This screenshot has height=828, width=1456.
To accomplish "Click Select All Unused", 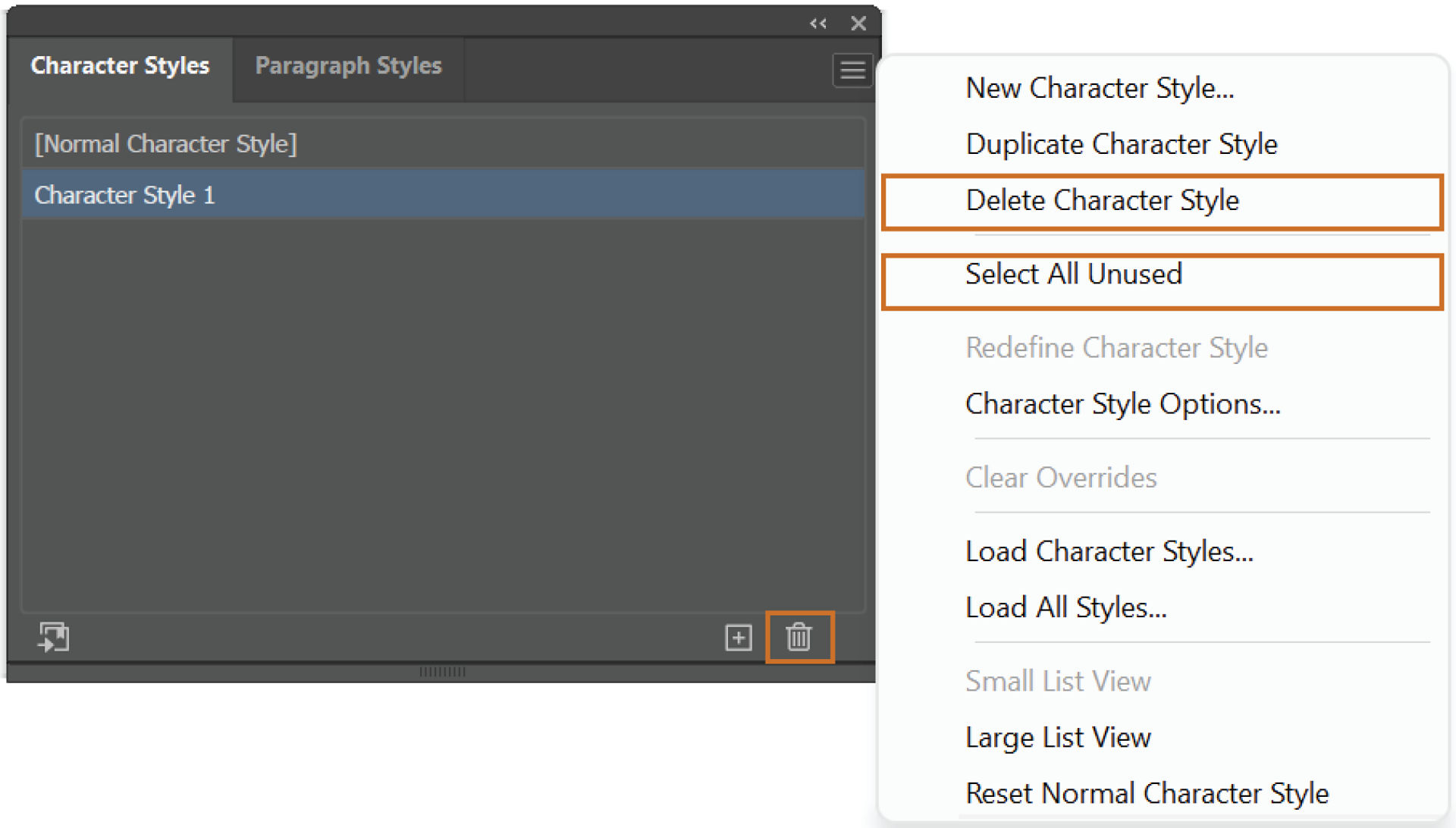I will coord(1073,274).
